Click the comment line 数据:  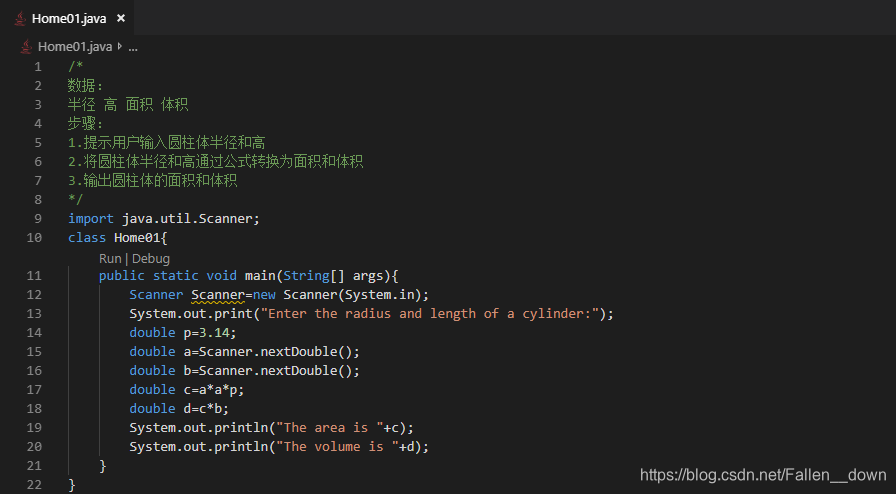coord(86,86)
